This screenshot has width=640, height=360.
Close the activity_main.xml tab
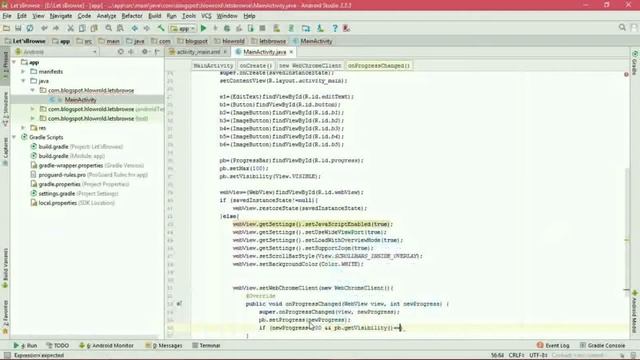[225, 52]
